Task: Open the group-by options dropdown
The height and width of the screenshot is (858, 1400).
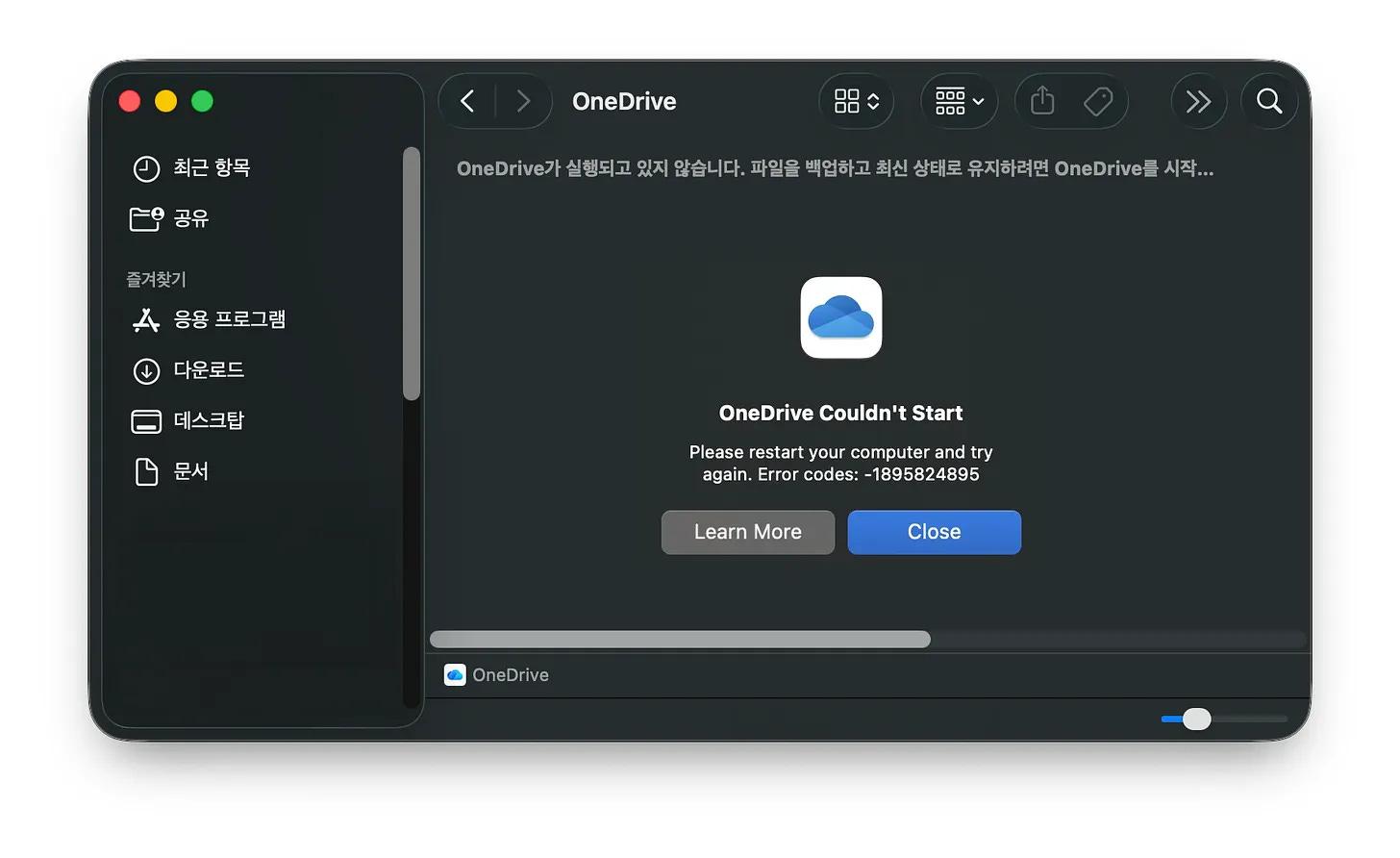Action: [x=960, y=101]
